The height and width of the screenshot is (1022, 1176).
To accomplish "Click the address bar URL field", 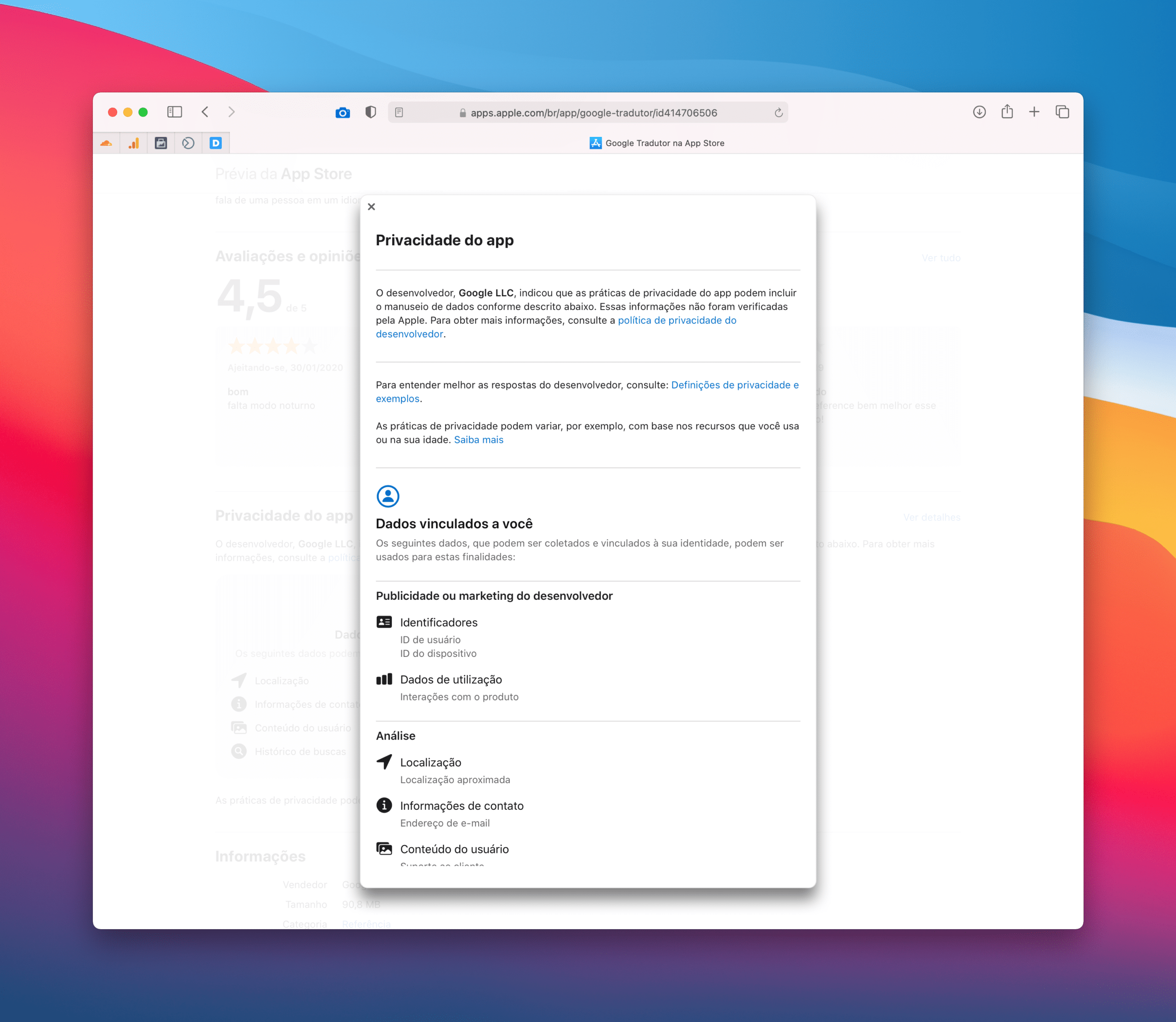I will click(x=588, y=113).
